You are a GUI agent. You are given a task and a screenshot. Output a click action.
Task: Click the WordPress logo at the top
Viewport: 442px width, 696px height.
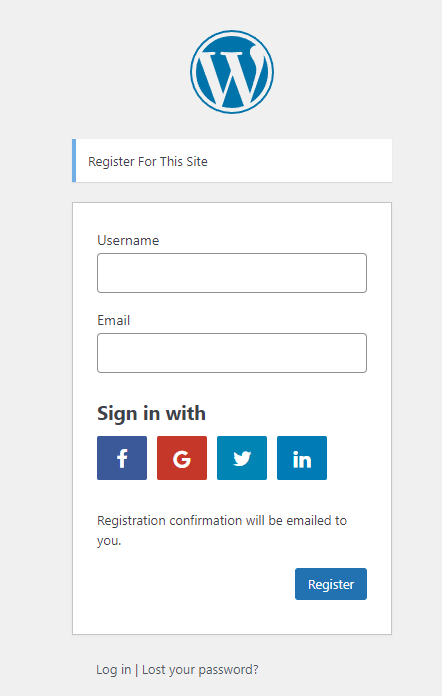[x=232, y=72]
